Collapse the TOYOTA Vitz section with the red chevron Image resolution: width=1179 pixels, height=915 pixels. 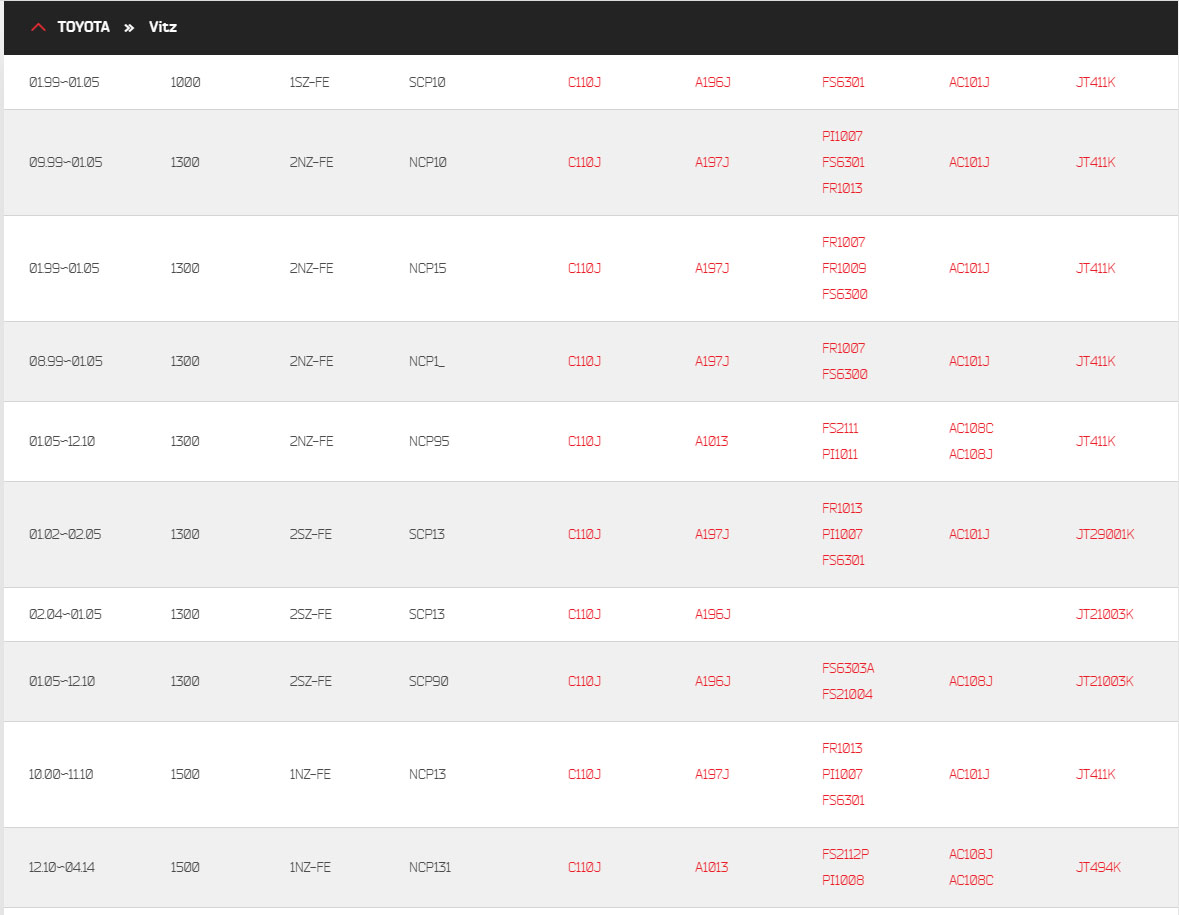click(x=38, y=27)
